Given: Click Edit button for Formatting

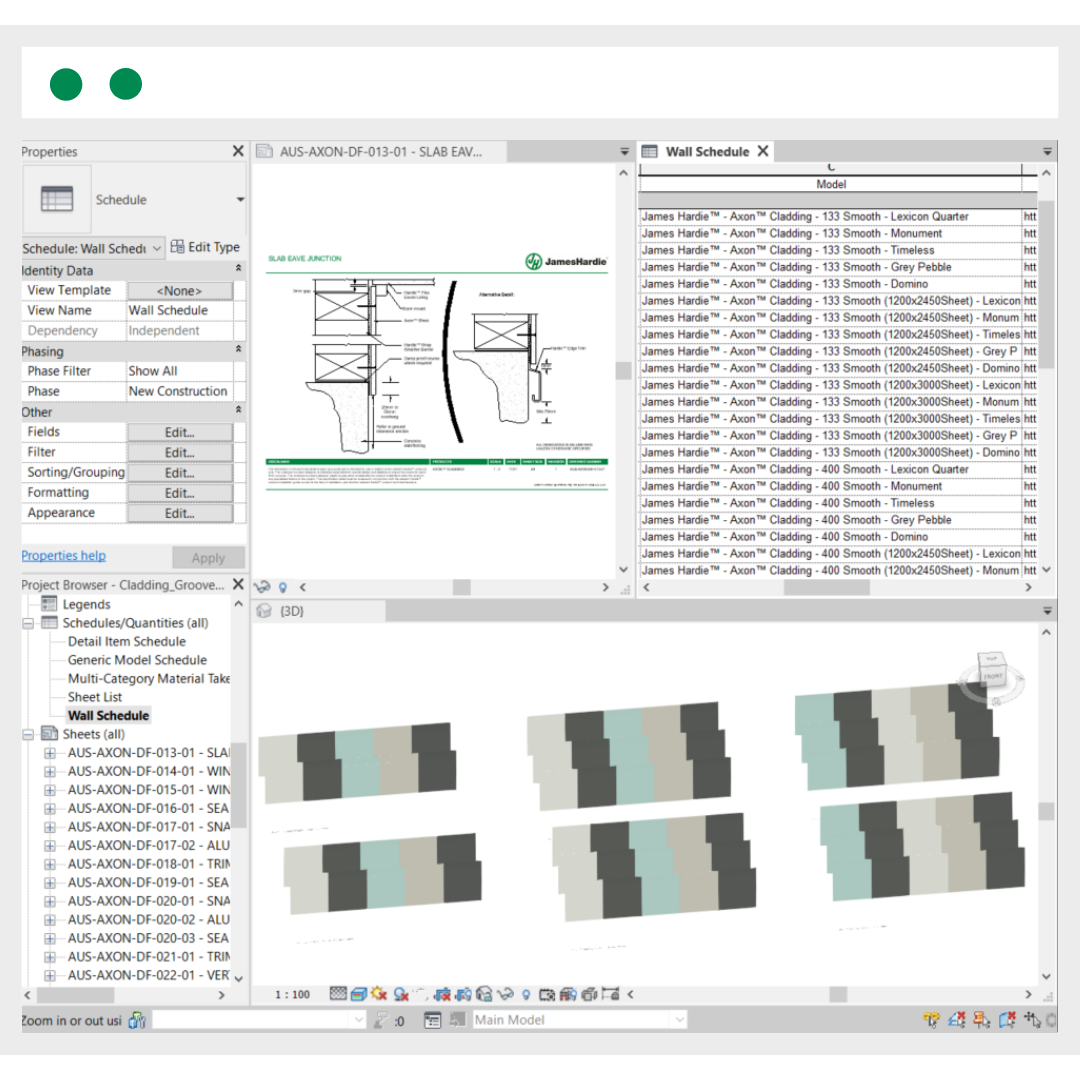Looking at the screenshot, I should 180,493.
